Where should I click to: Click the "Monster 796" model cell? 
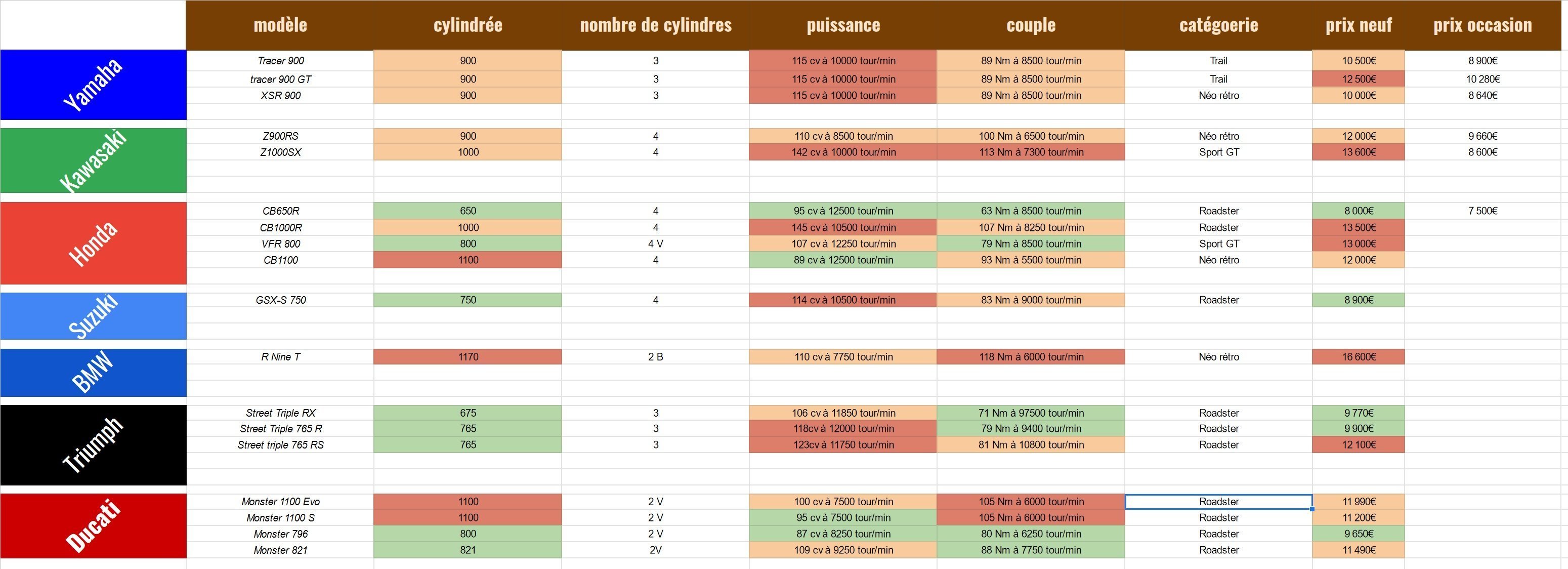coord(281,534)
